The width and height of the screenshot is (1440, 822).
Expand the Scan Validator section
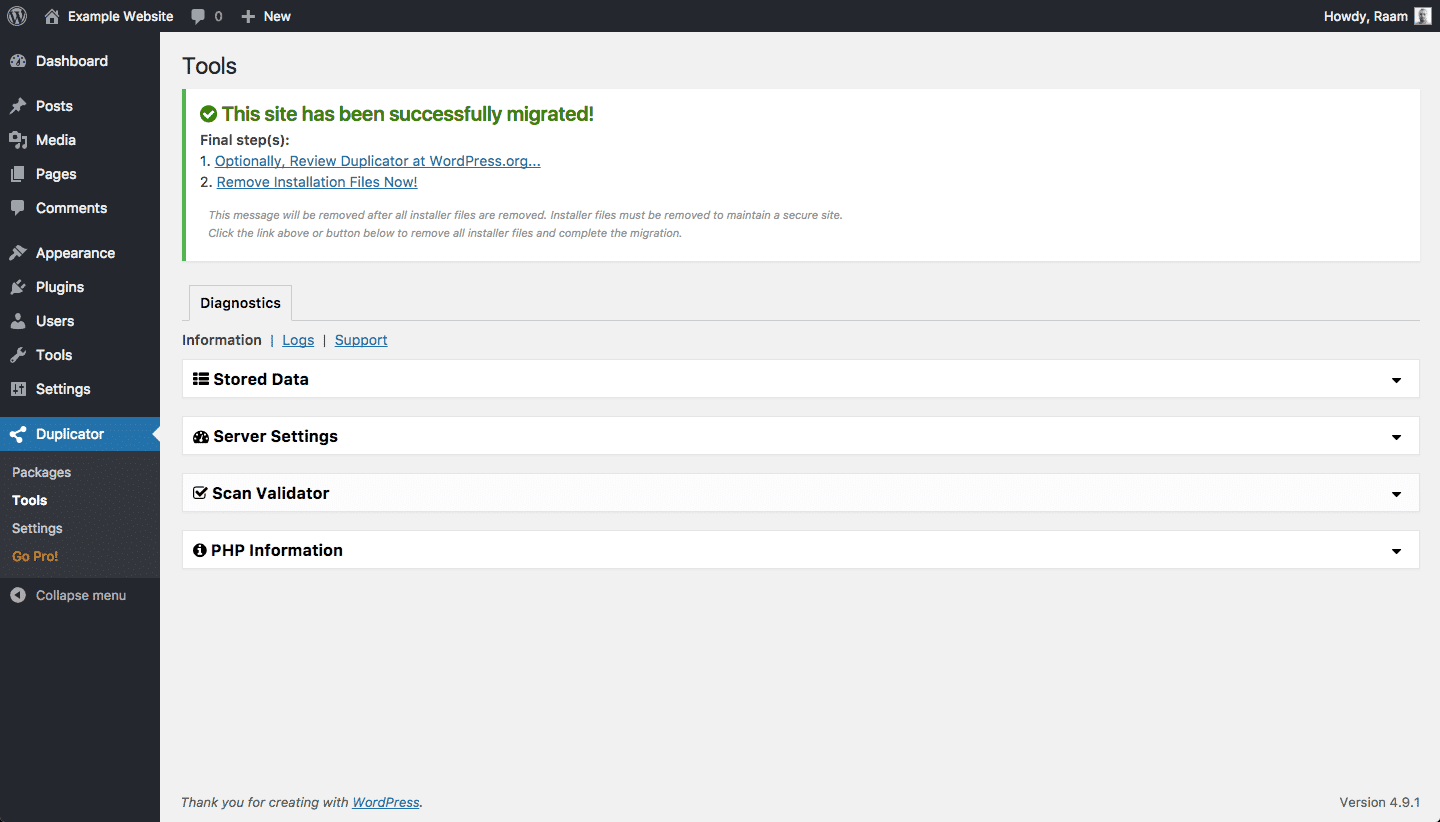click(x=800, y=492)
